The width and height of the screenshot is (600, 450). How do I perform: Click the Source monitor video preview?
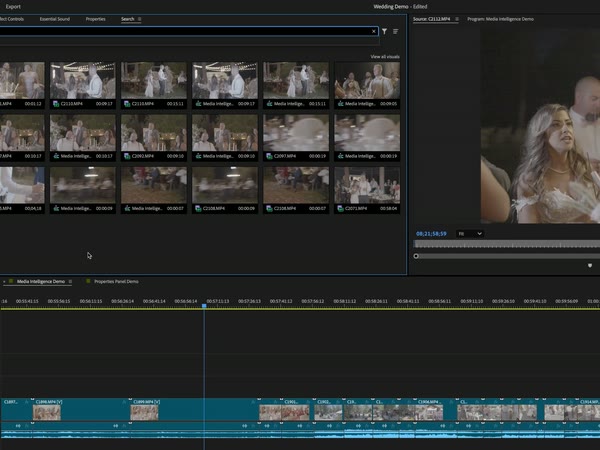540,126
